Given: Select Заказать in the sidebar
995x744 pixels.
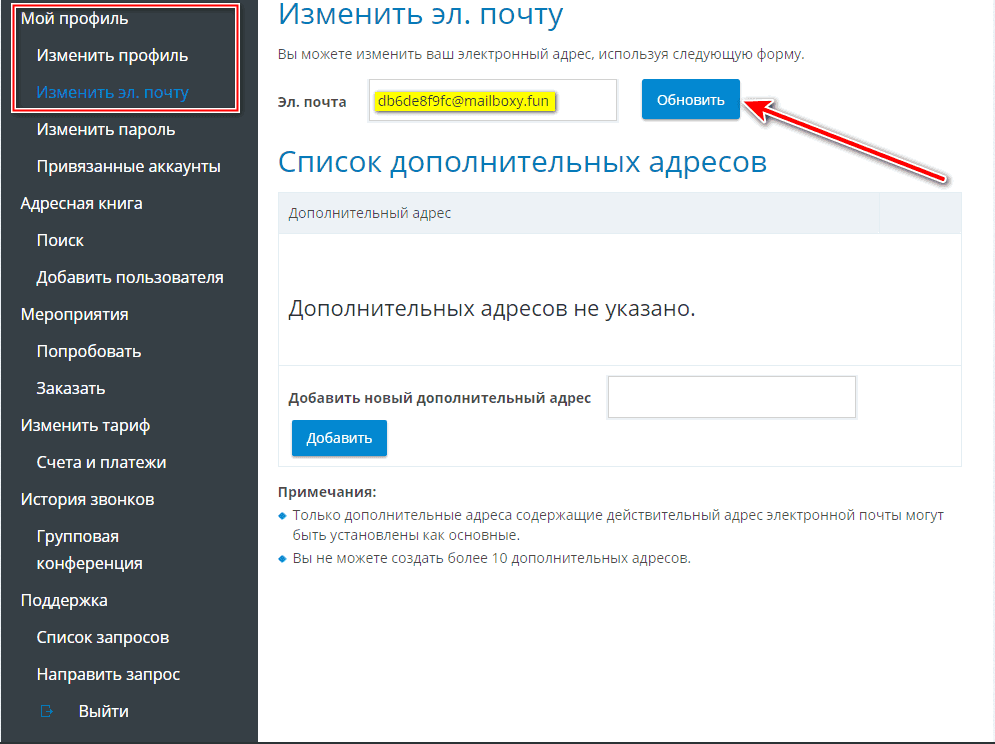Looking at the screenshot, I should [70, 388].
